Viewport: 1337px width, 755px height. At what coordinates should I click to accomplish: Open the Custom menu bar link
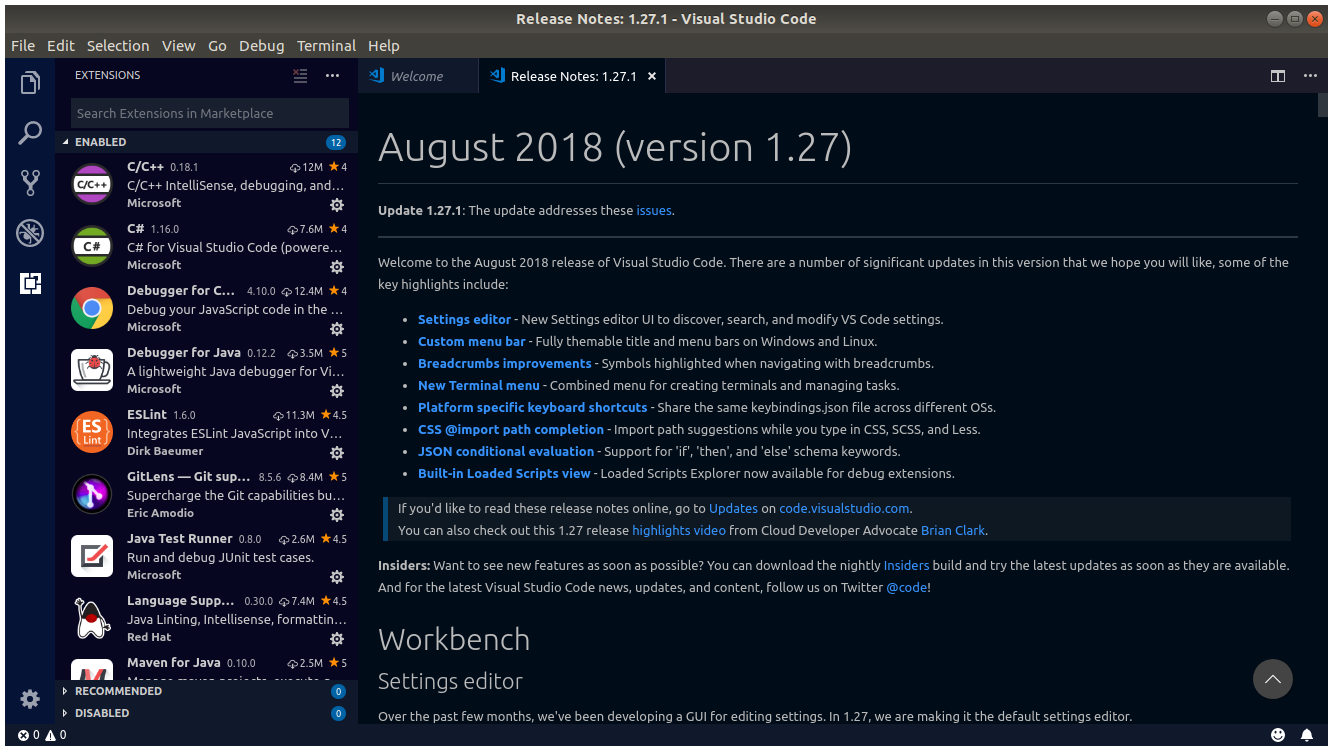point(471,342)
